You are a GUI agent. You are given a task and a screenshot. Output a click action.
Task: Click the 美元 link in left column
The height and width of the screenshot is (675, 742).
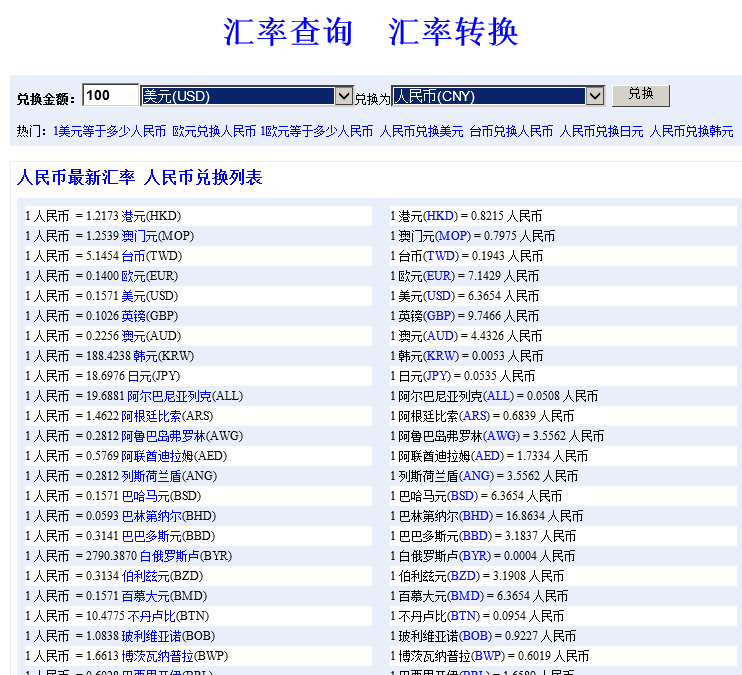point(133,296)
